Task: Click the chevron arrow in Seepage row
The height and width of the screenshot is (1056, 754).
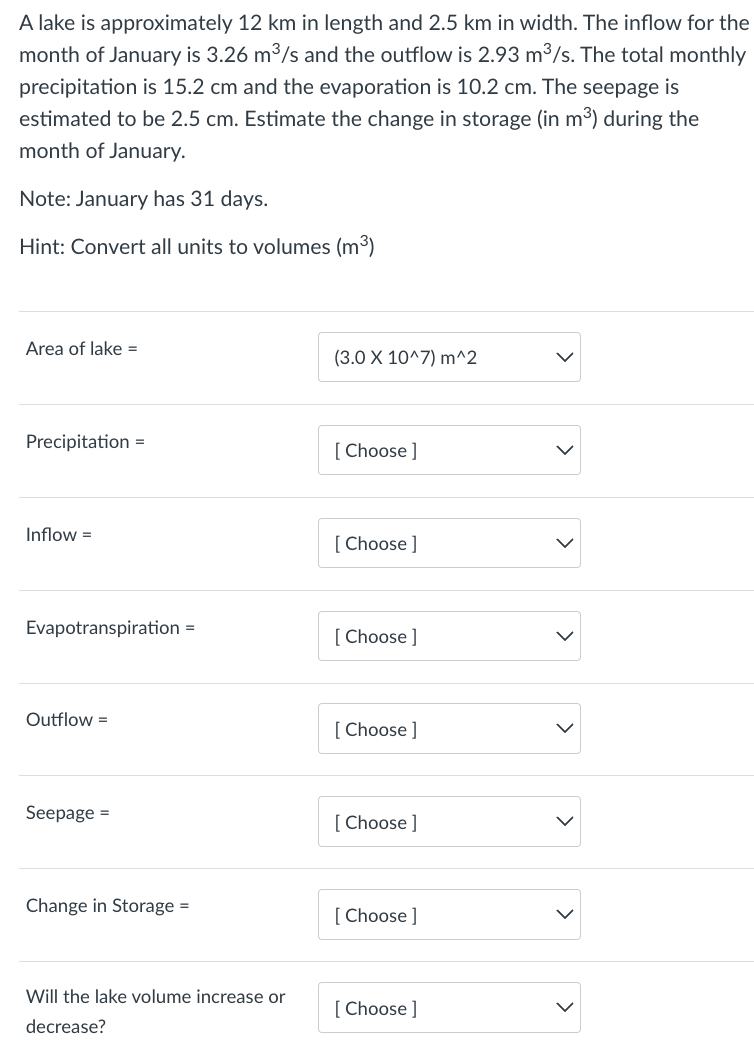Action: pos(565,822)
